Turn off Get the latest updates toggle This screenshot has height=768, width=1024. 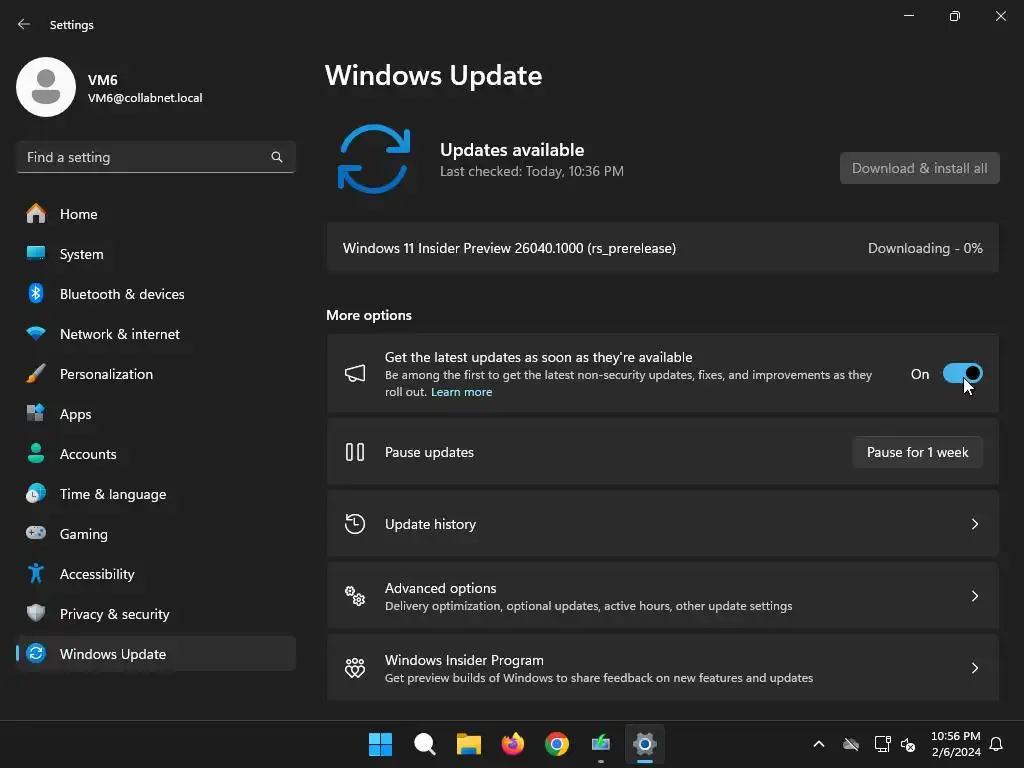tap(963, 374)
